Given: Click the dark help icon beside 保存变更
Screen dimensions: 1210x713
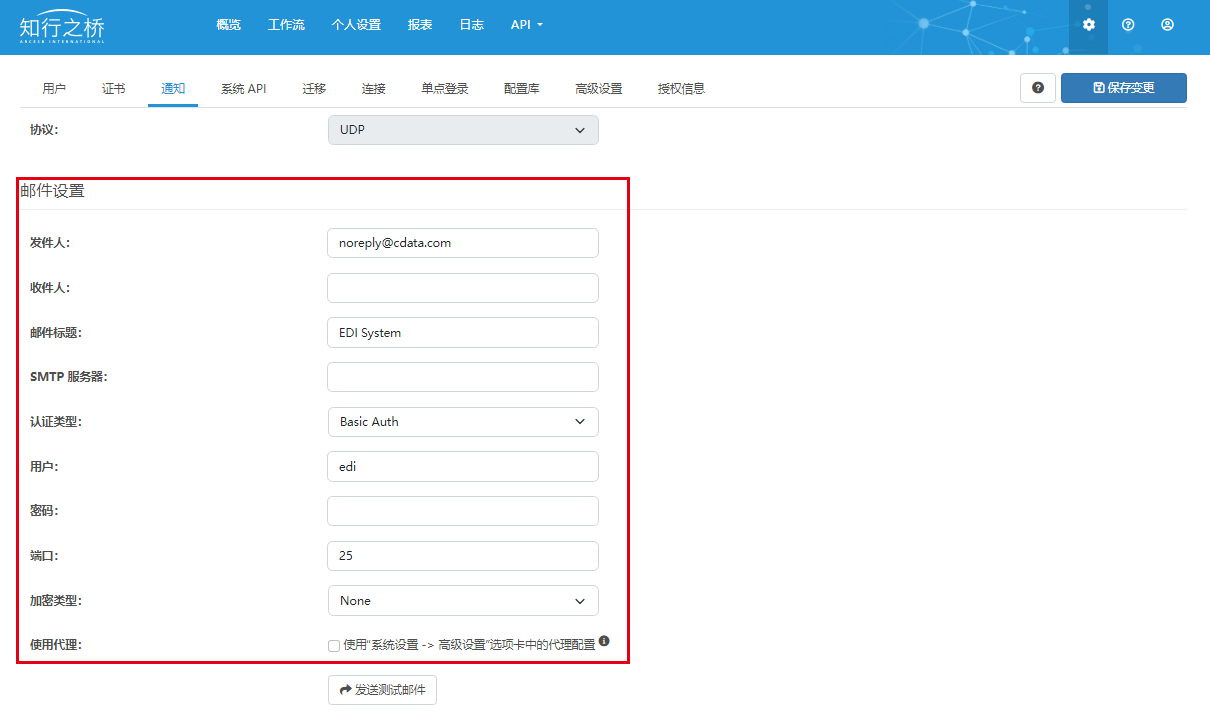Looking at the screenshot, I should pos(1038,88).
